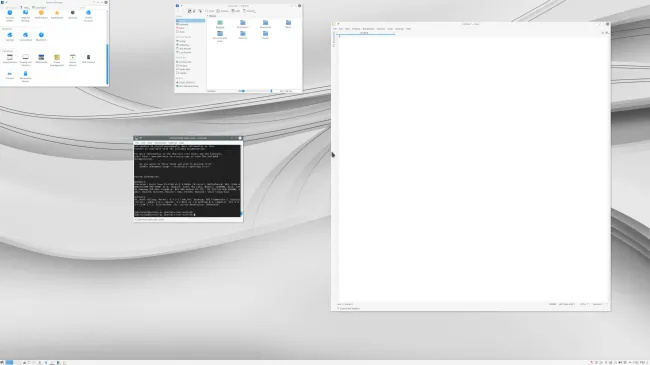Open Notifications in System Settings
Image resolution: width=650 pixels, height=365 pixels.
[41, 15]
